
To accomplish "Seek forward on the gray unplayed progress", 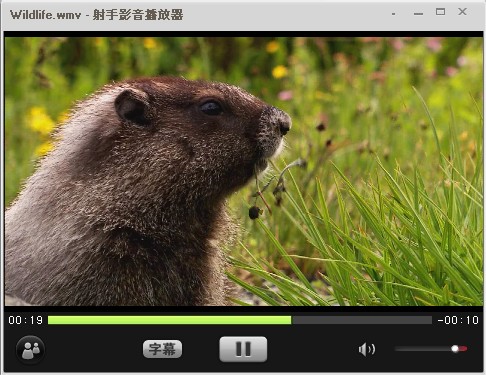I will pyautogui.click(x=362, y=320).
